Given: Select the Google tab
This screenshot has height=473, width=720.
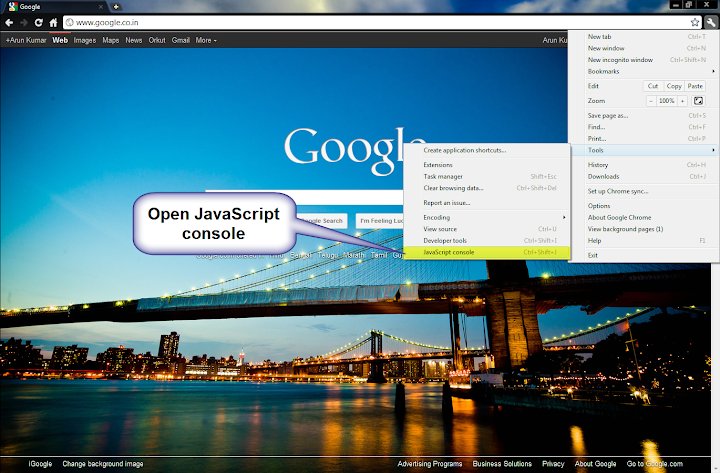Looking at the screenshot, I should [x=55, y=7].
